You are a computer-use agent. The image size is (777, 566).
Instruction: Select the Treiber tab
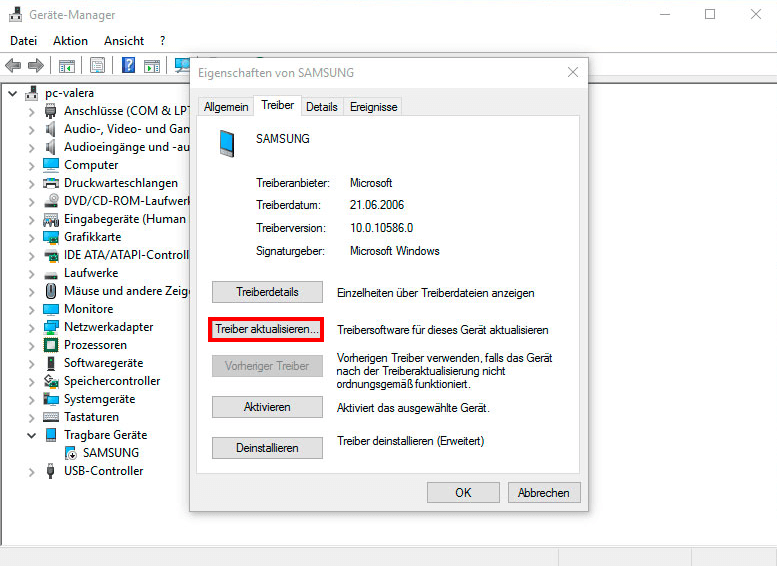(278, 105)
